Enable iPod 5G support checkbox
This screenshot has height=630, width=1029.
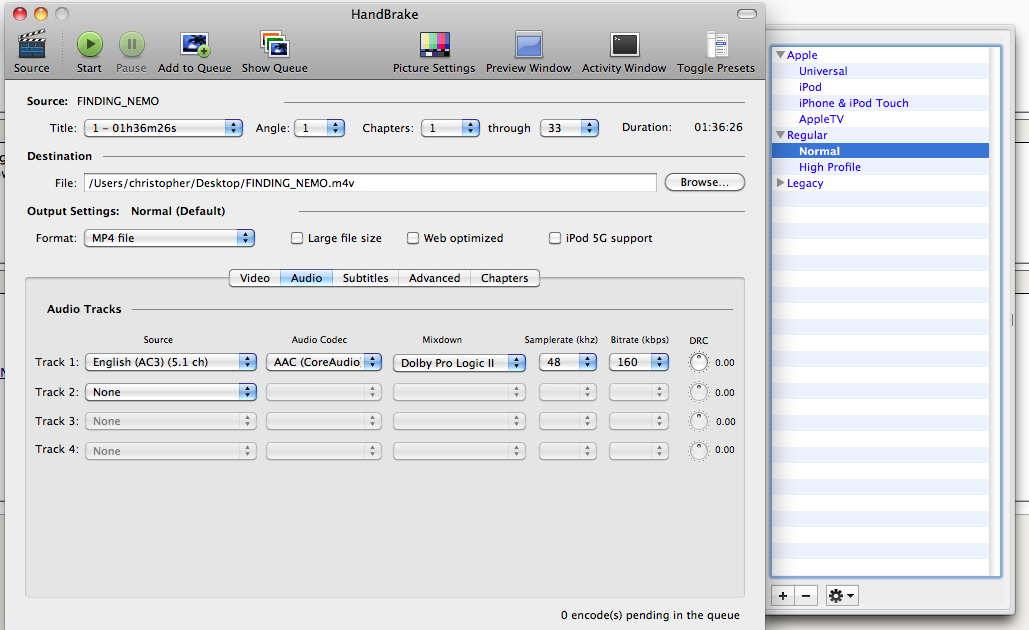point(555,238)
